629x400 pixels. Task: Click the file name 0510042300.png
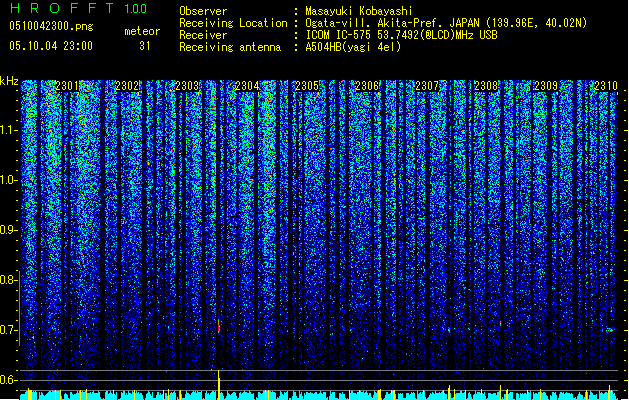51,26
